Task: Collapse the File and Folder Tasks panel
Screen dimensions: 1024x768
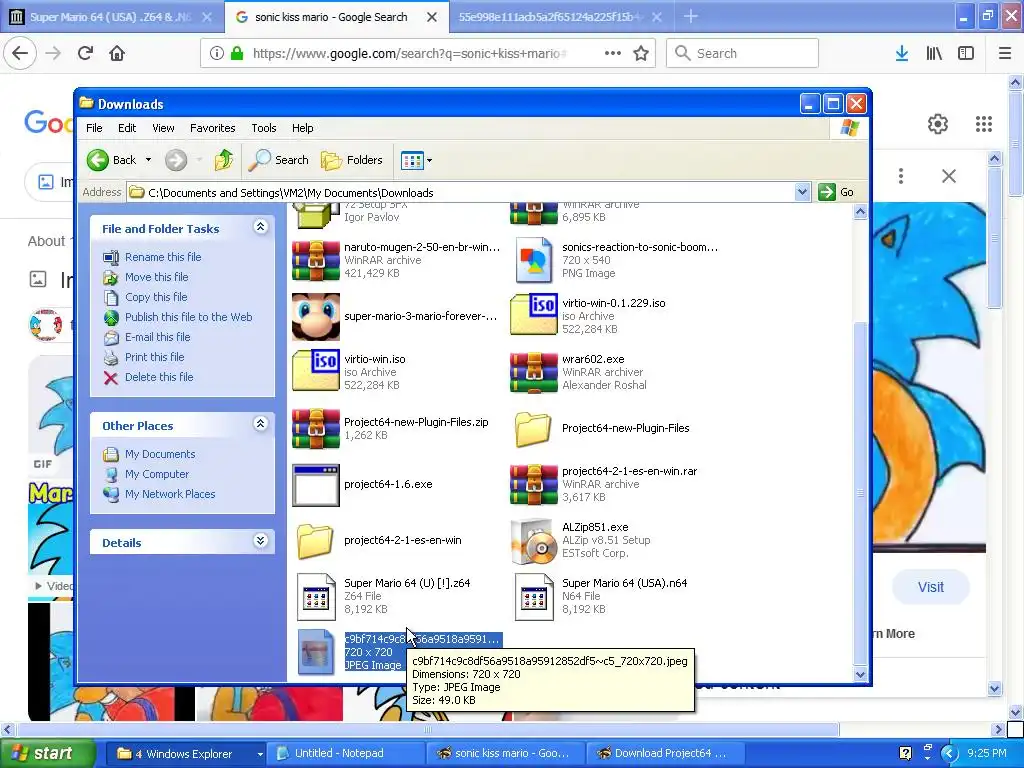Action: pos(260,227)
